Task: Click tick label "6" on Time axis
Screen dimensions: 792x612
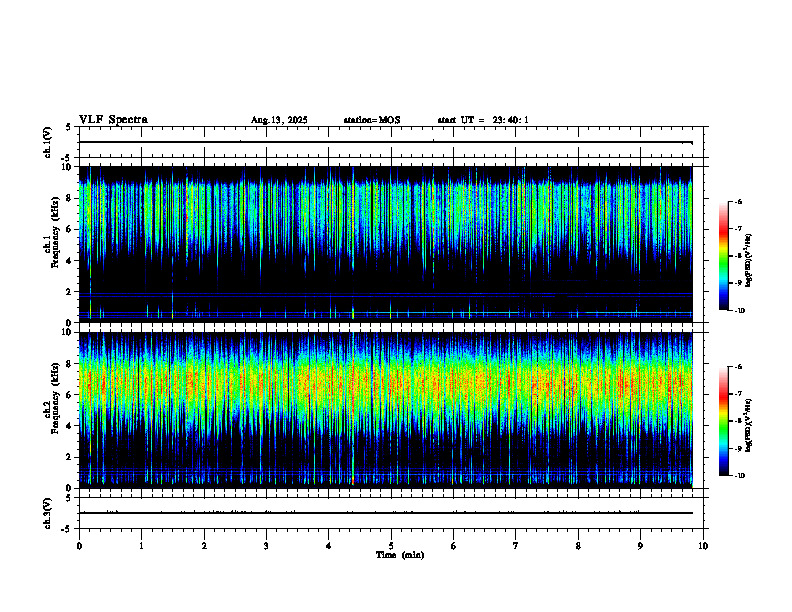Action: pos(454,546)
